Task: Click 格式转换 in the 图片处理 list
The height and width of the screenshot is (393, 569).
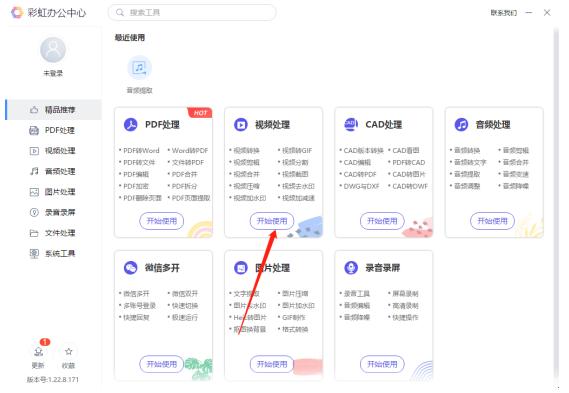Action: 295,329
